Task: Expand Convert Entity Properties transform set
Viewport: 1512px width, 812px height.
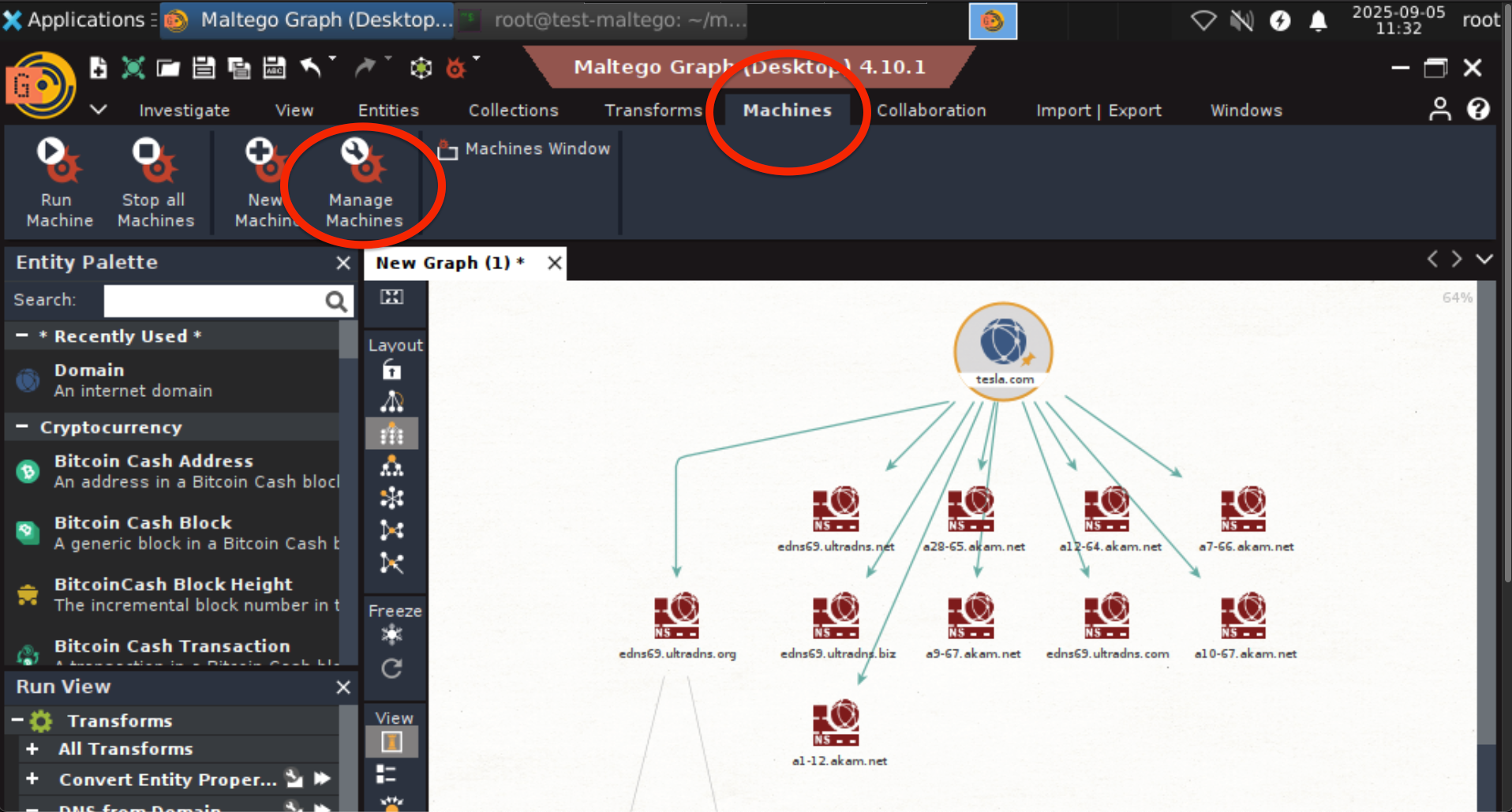Action: pos(32,778)
